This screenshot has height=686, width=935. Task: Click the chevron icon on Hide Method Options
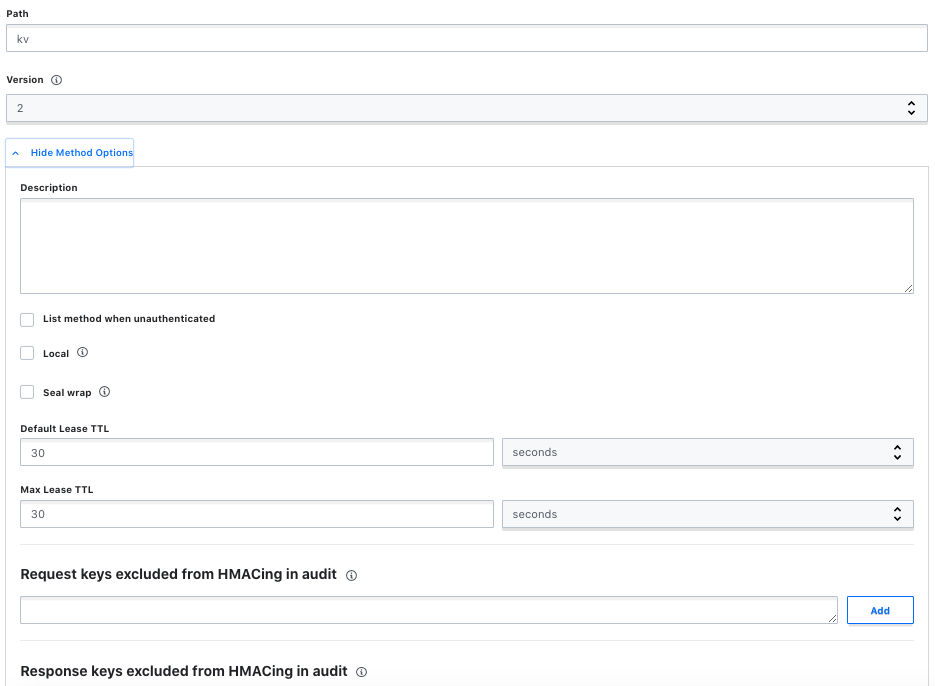(x=16, y=153)
